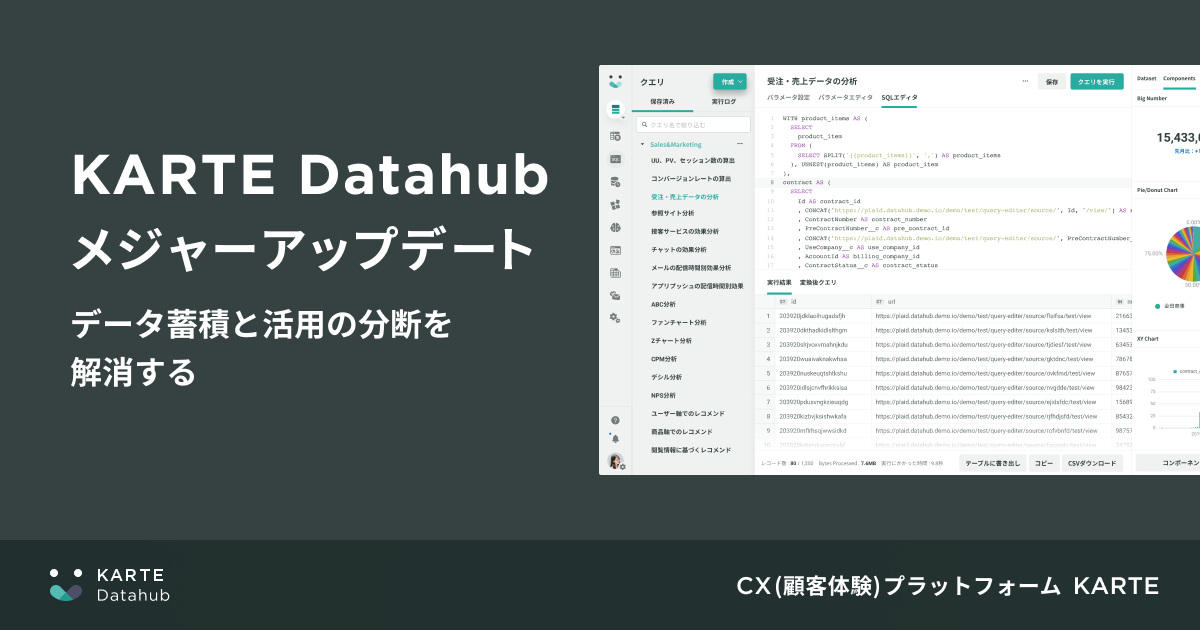Select the ABC分析 query in the list
1200x630 pixels.
pyautogui.click(x=663, y=306)
